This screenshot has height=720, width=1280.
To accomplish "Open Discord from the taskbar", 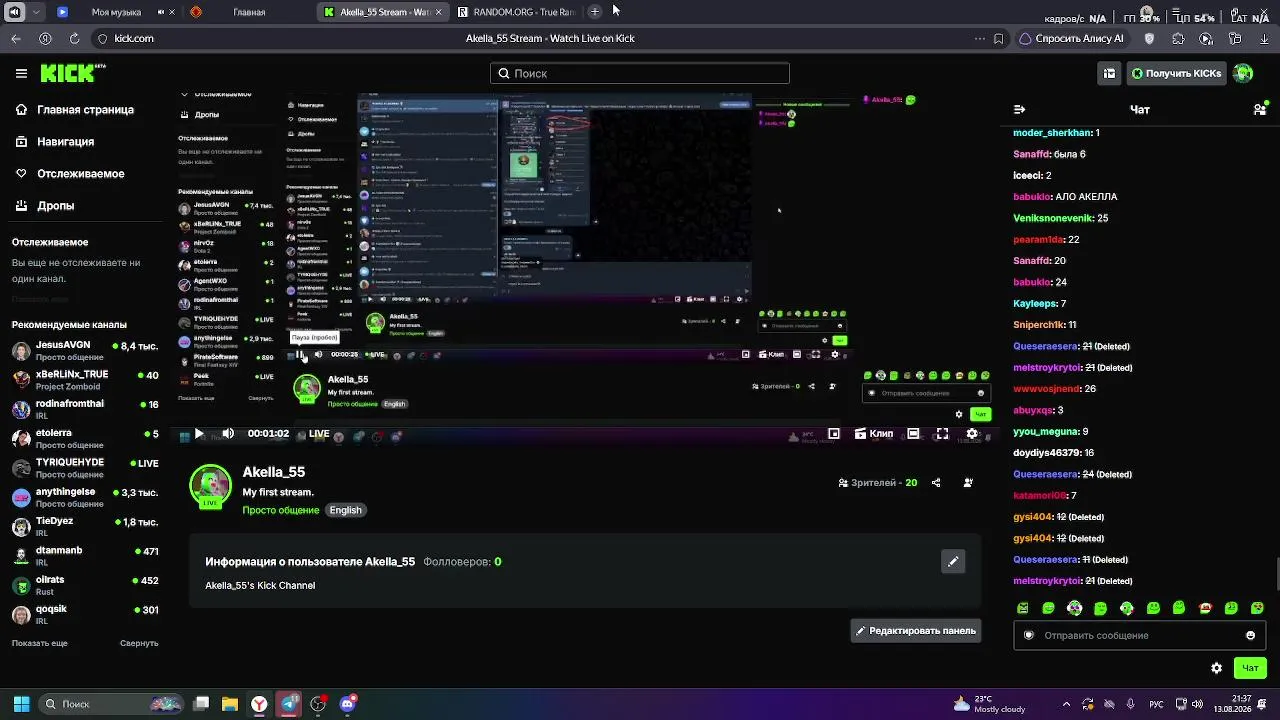I will pyautogui.click(x=348, y=704).
